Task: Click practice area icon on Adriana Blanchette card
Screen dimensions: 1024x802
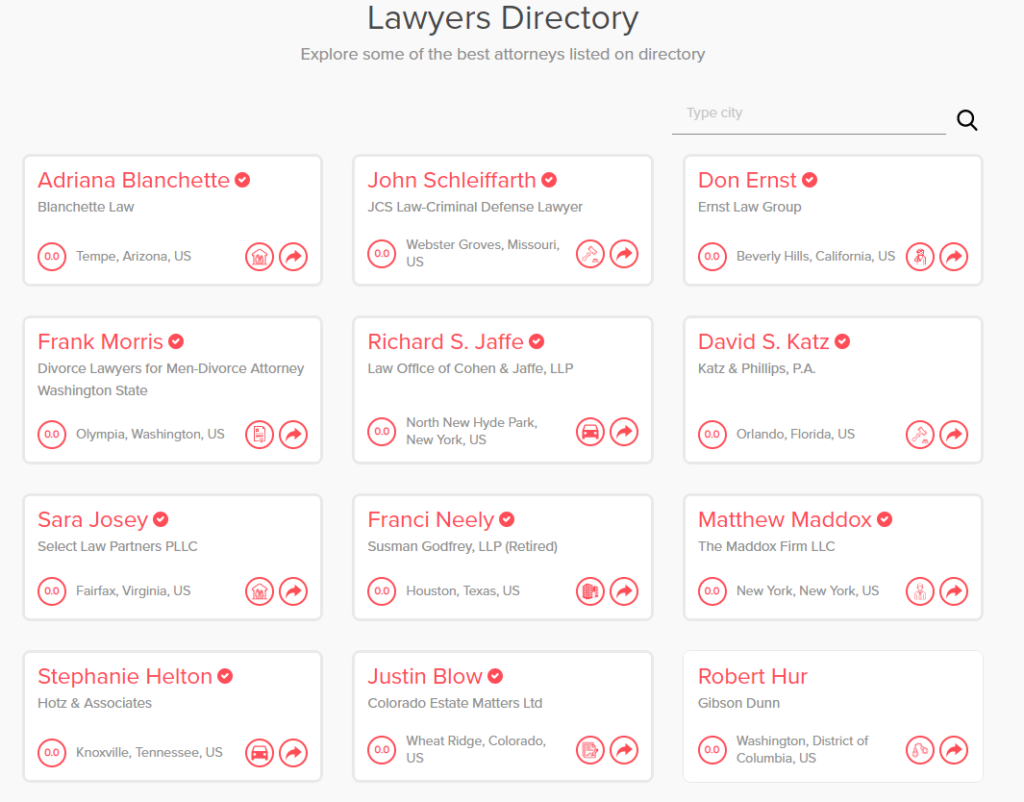Action: point(259,257)
